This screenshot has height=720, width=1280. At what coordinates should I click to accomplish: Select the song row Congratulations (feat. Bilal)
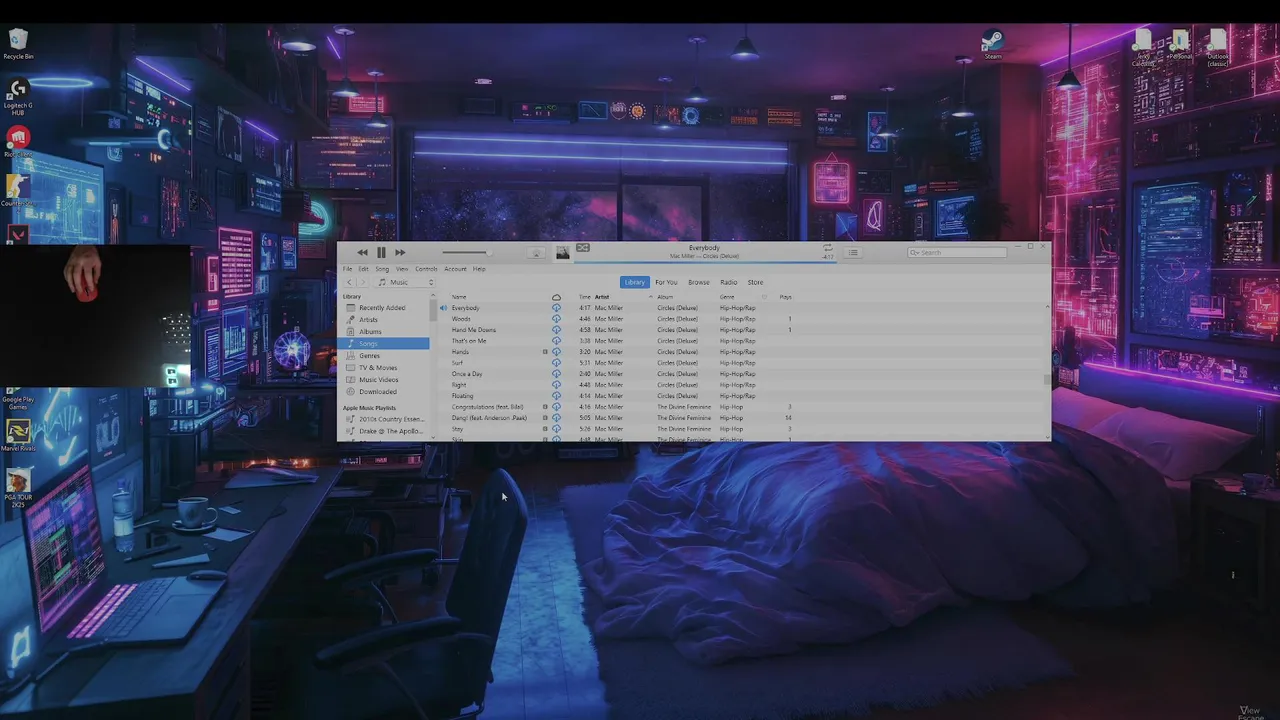(743, 407)
